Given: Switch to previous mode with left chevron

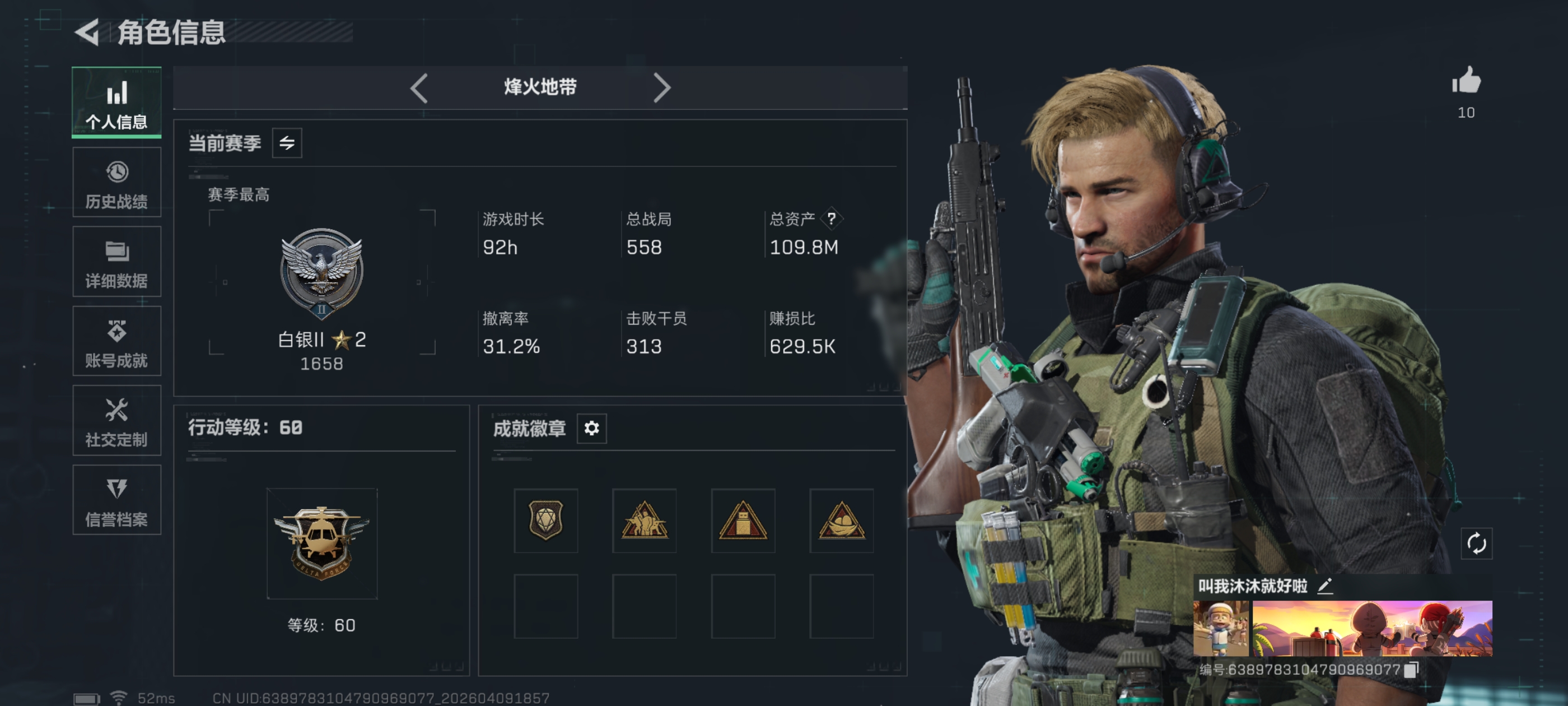Looking at the screenshot, I should click(x=419, y=89).
